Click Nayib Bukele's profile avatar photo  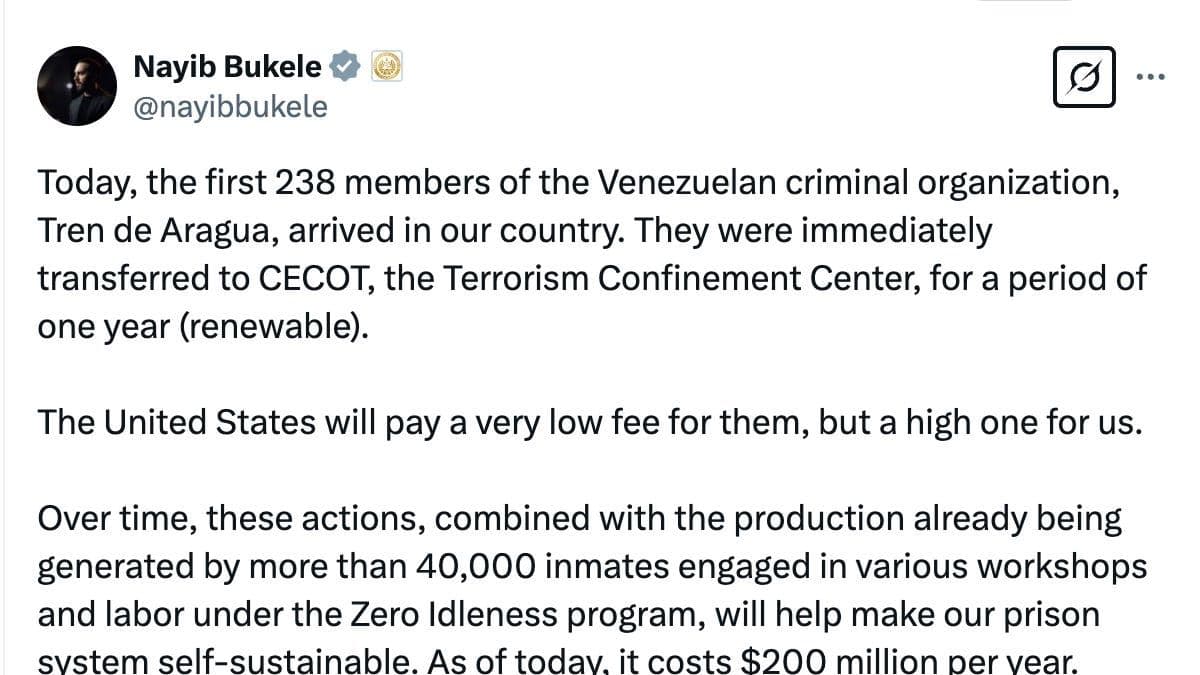coord(77,86)
